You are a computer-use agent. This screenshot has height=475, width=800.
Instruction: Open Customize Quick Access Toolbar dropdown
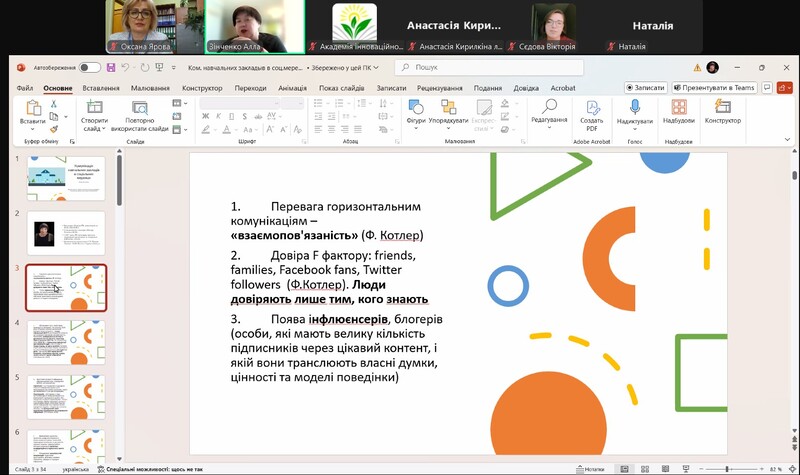[x=173, y=67]
